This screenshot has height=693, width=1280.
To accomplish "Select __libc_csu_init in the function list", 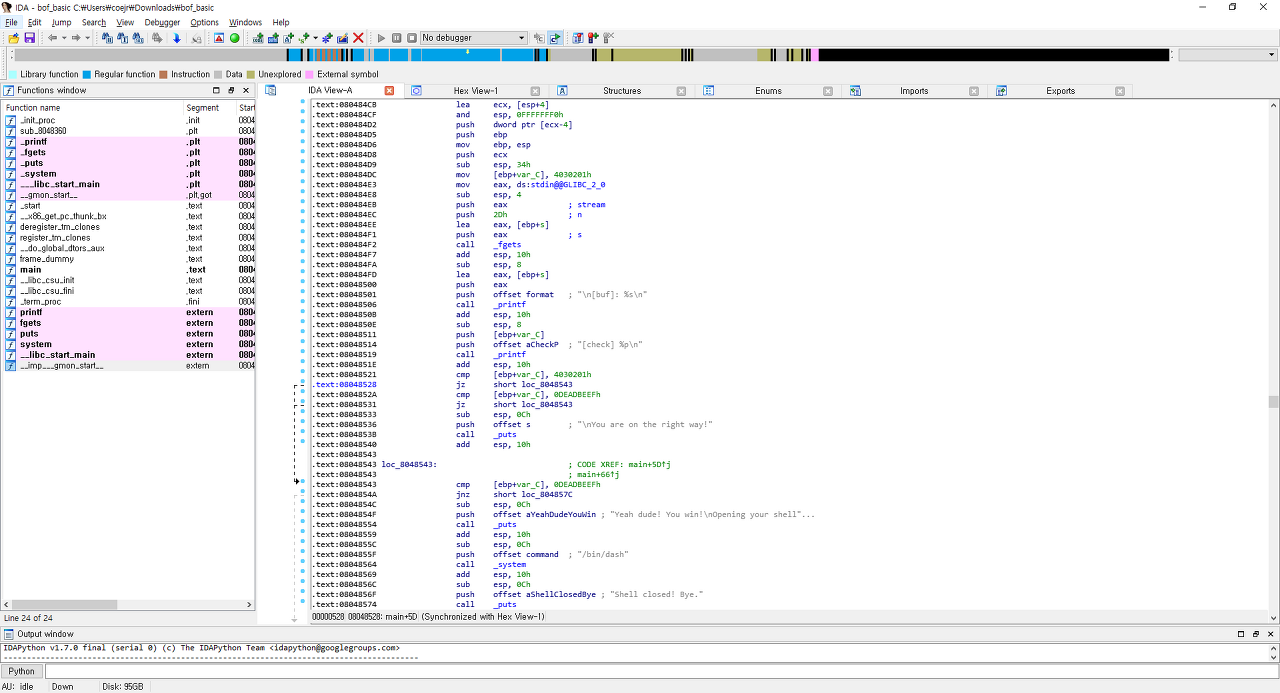I will 47,280.
